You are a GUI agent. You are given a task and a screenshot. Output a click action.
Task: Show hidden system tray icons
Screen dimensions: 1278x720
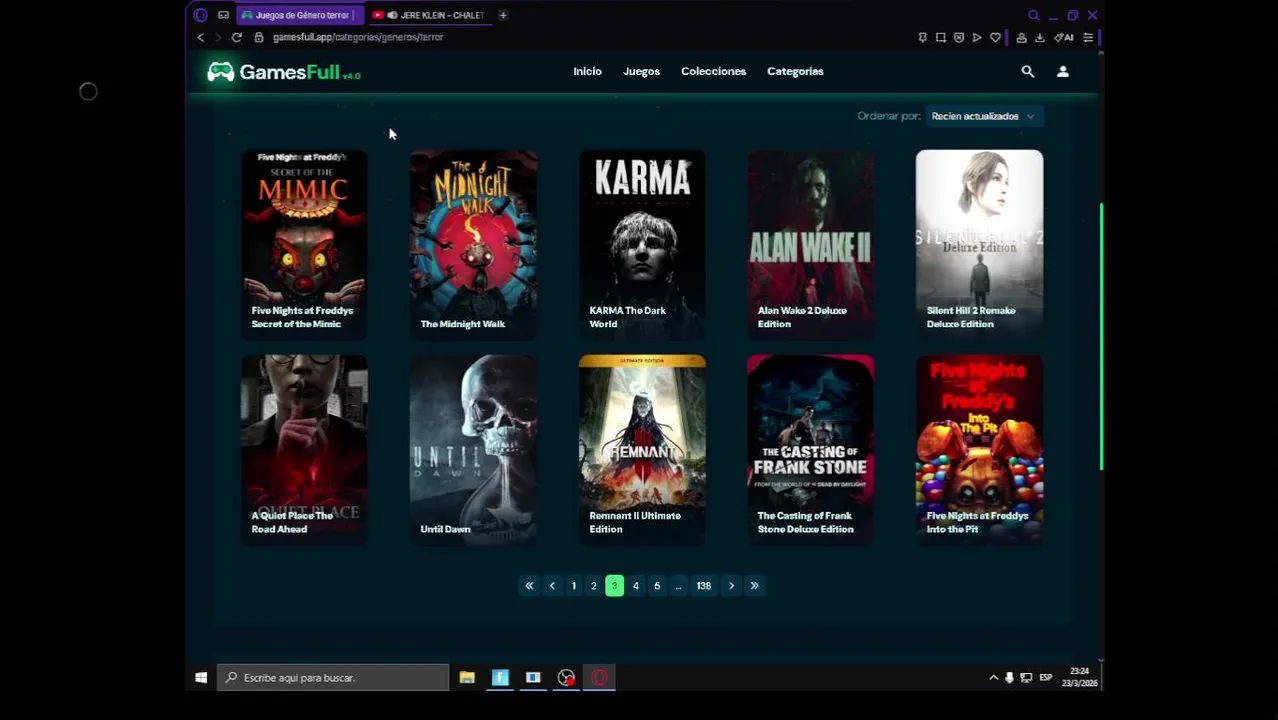pos(993,678)
